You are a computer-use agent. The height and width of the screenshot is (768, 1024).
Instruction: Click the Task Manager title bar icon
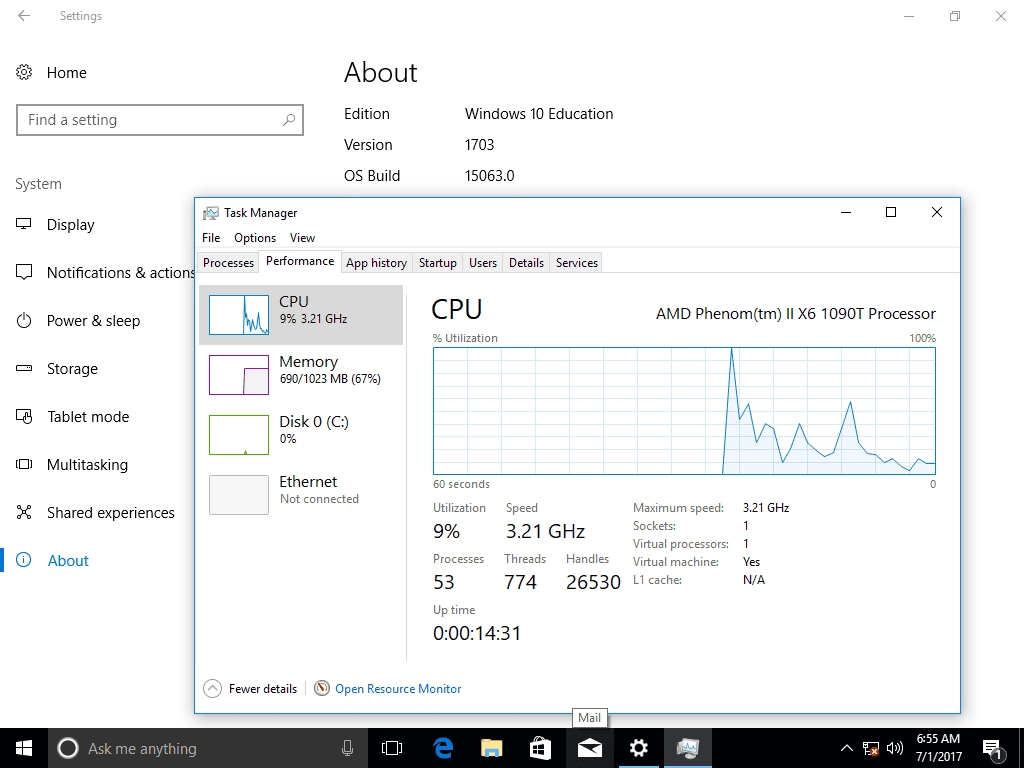click(x=210, y=213)
